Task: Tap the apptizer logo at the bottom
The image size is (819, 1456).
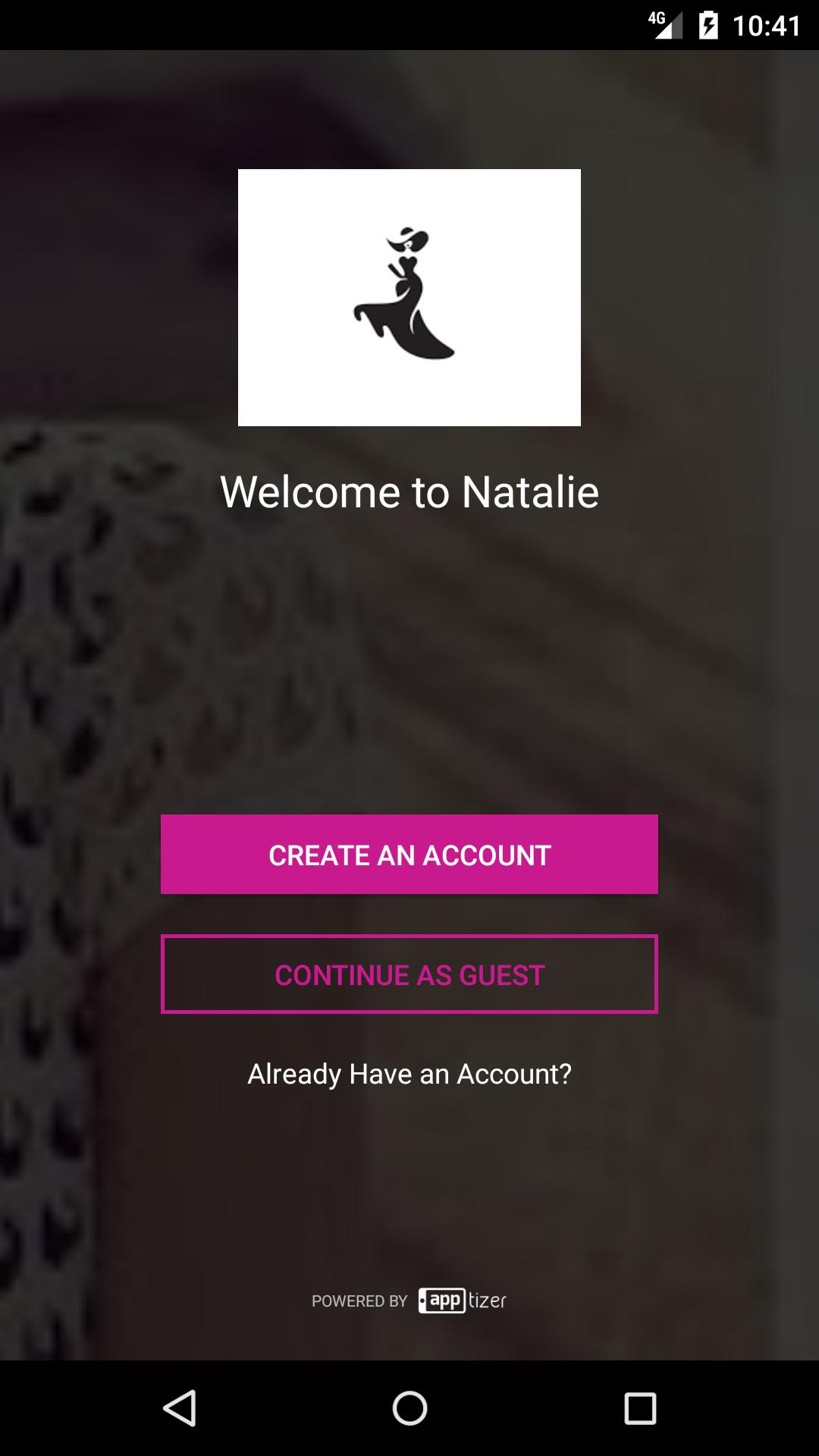Action: click(462, 1301)
